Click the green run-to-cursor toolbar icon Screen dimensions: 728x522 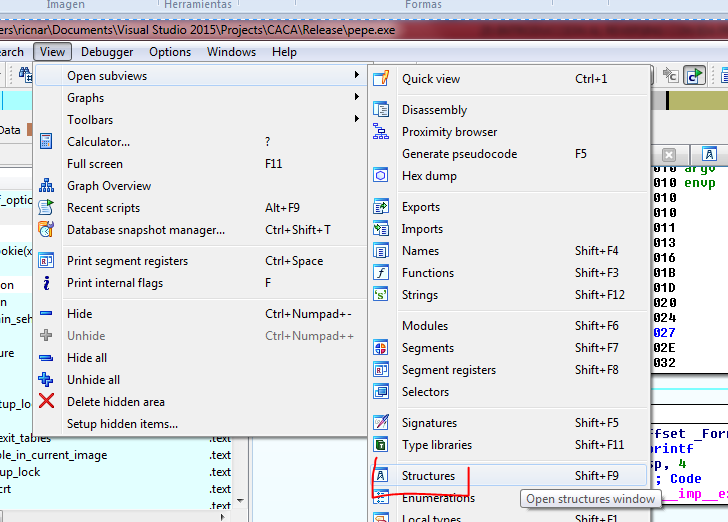click(x=694, y=76)
